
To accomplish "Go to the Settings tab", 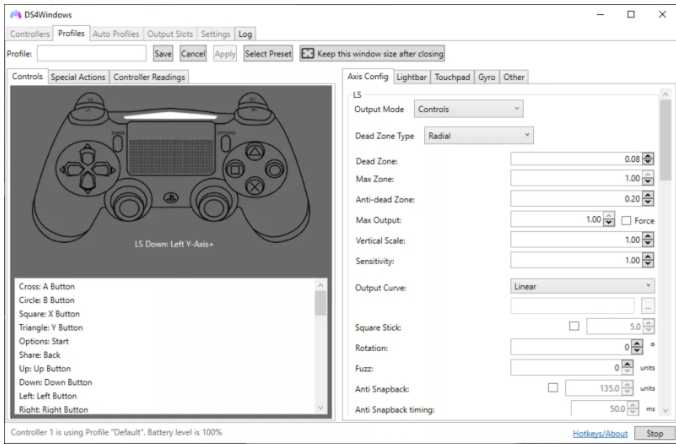I will click(216, 34).
